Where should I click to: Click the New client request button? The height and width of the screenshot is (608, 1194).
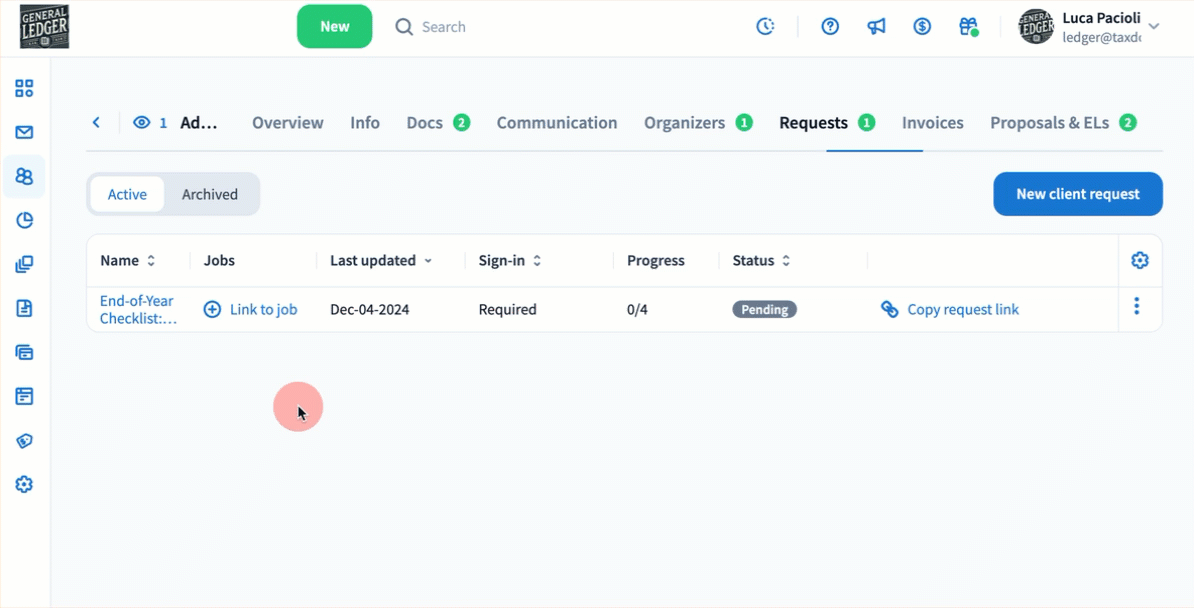coord(1077,194)
